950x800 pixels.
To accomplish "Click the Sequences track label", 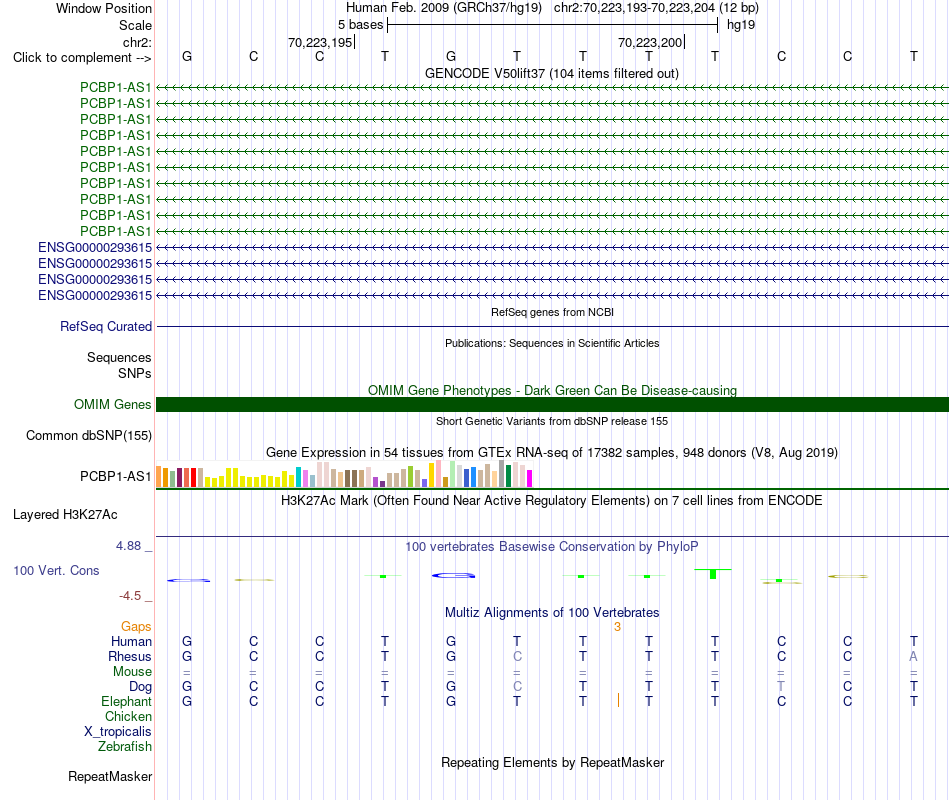I will pyautogui.click(x=119, y=358).
